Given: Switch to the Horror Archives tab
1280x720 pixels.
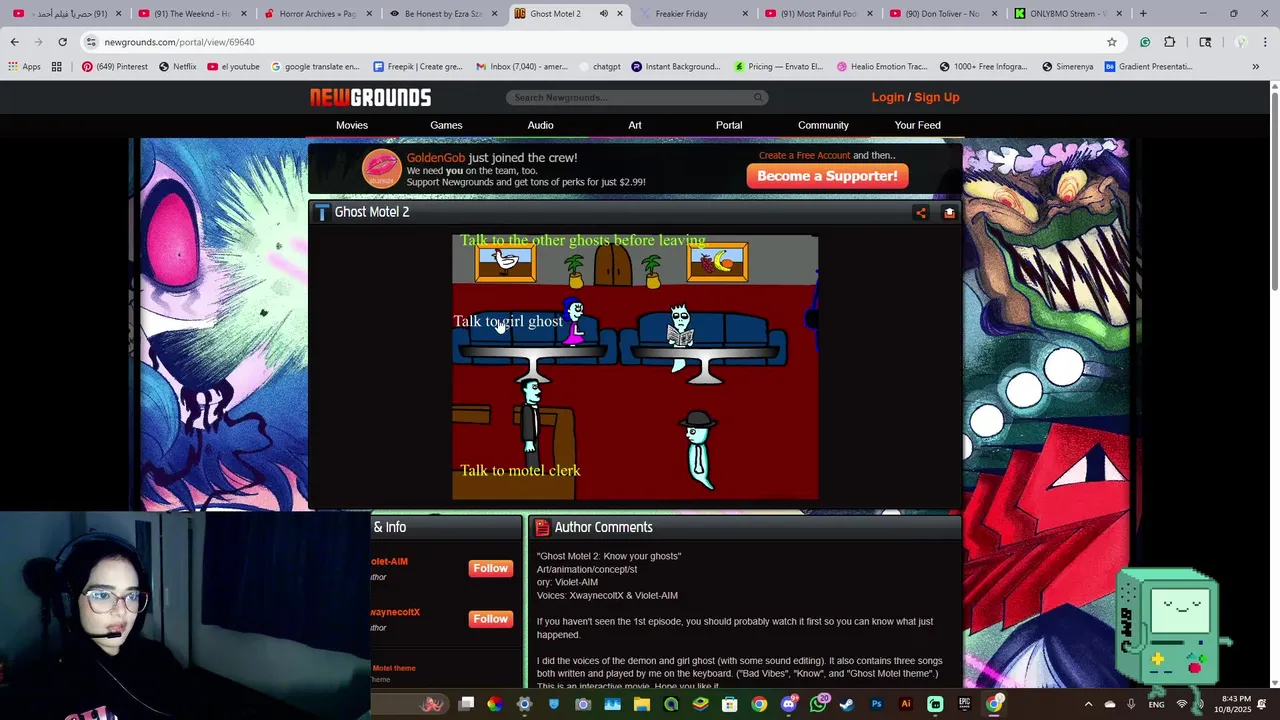Looking at the screenshot, I should (x=316, y=14).
